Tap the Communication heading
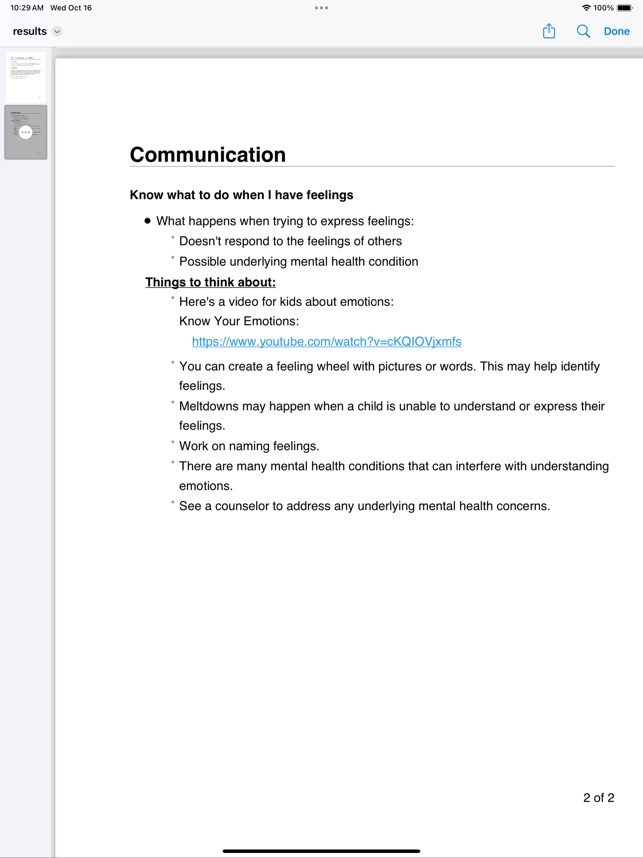 [208, 155]
